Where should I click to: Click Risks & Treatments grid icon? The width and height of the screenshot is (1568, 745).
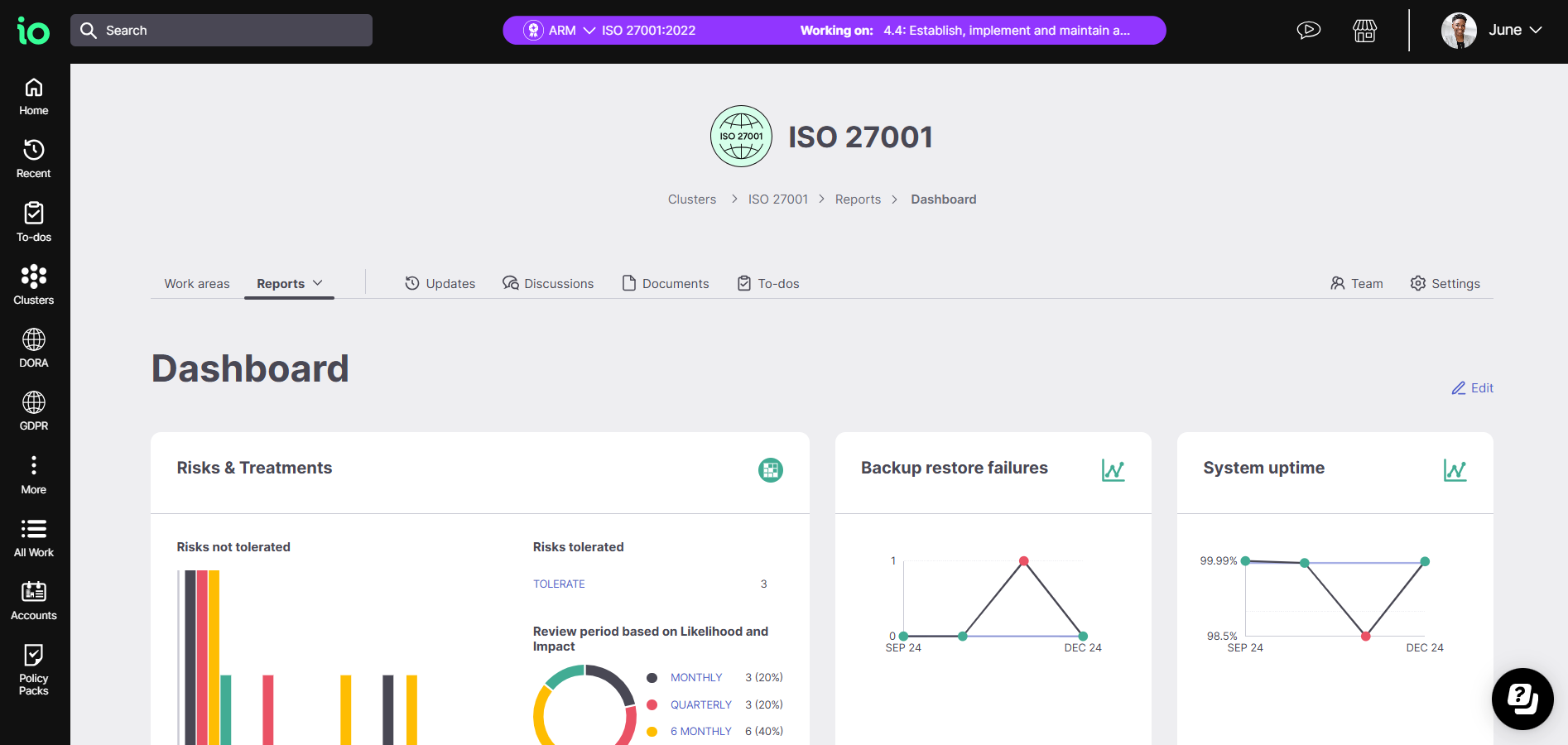[x=771, y=470]
